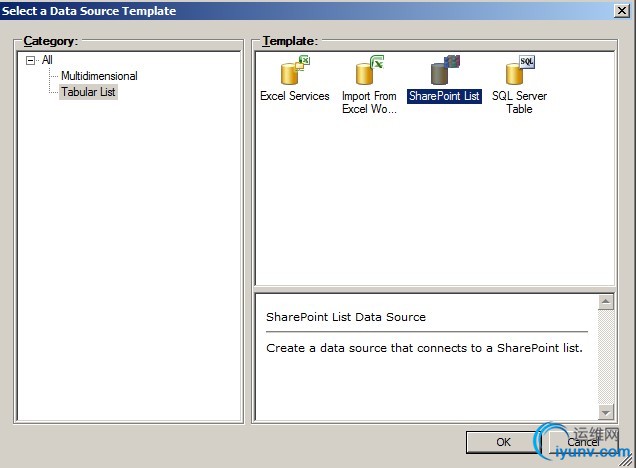Click the SQL Server Table label
The height and width of the screenshot is (468, 636).
pos(520,102)
